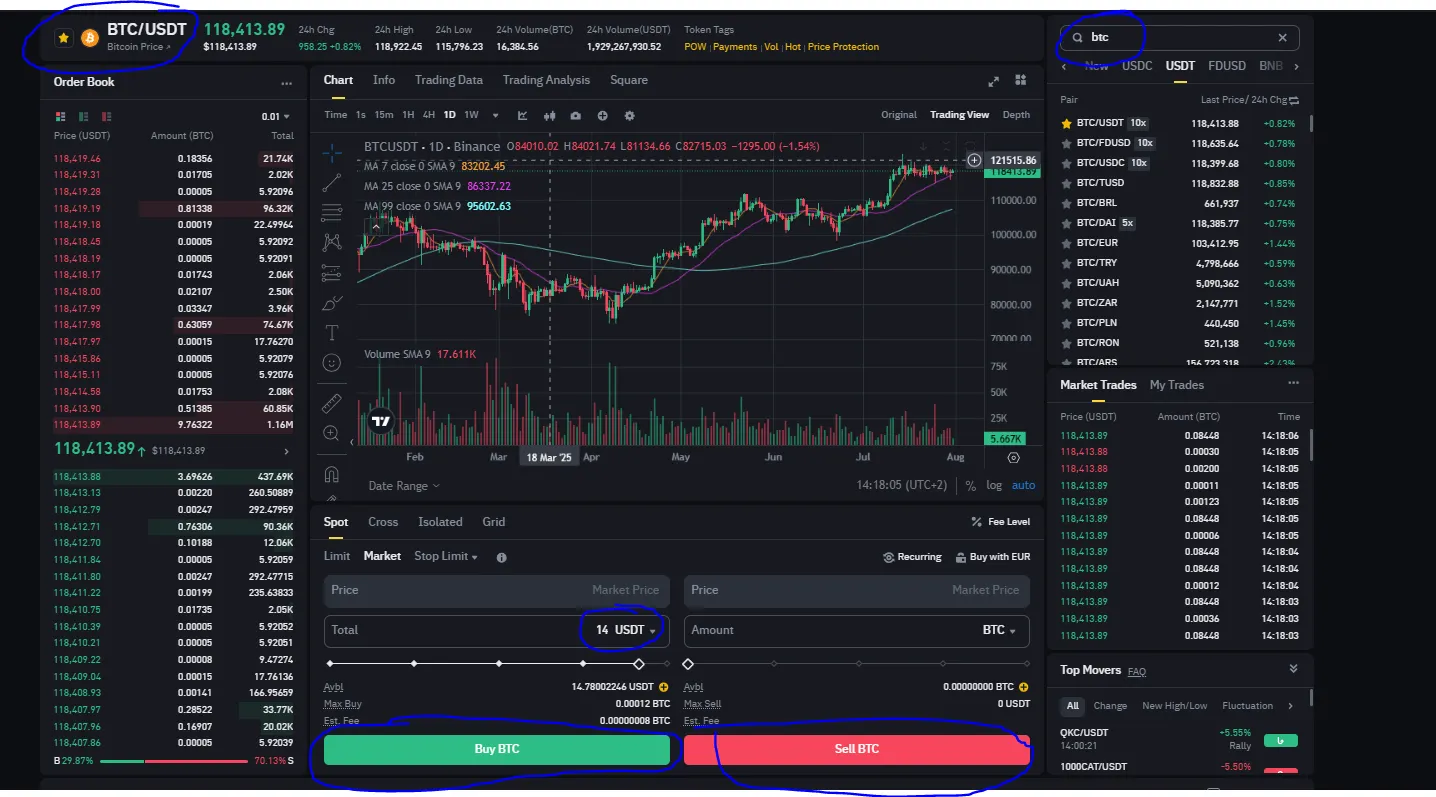Change candlestick chart style icon
Image resolution: width=1436 pixels, height=797 pixels.
click(549, 115)
